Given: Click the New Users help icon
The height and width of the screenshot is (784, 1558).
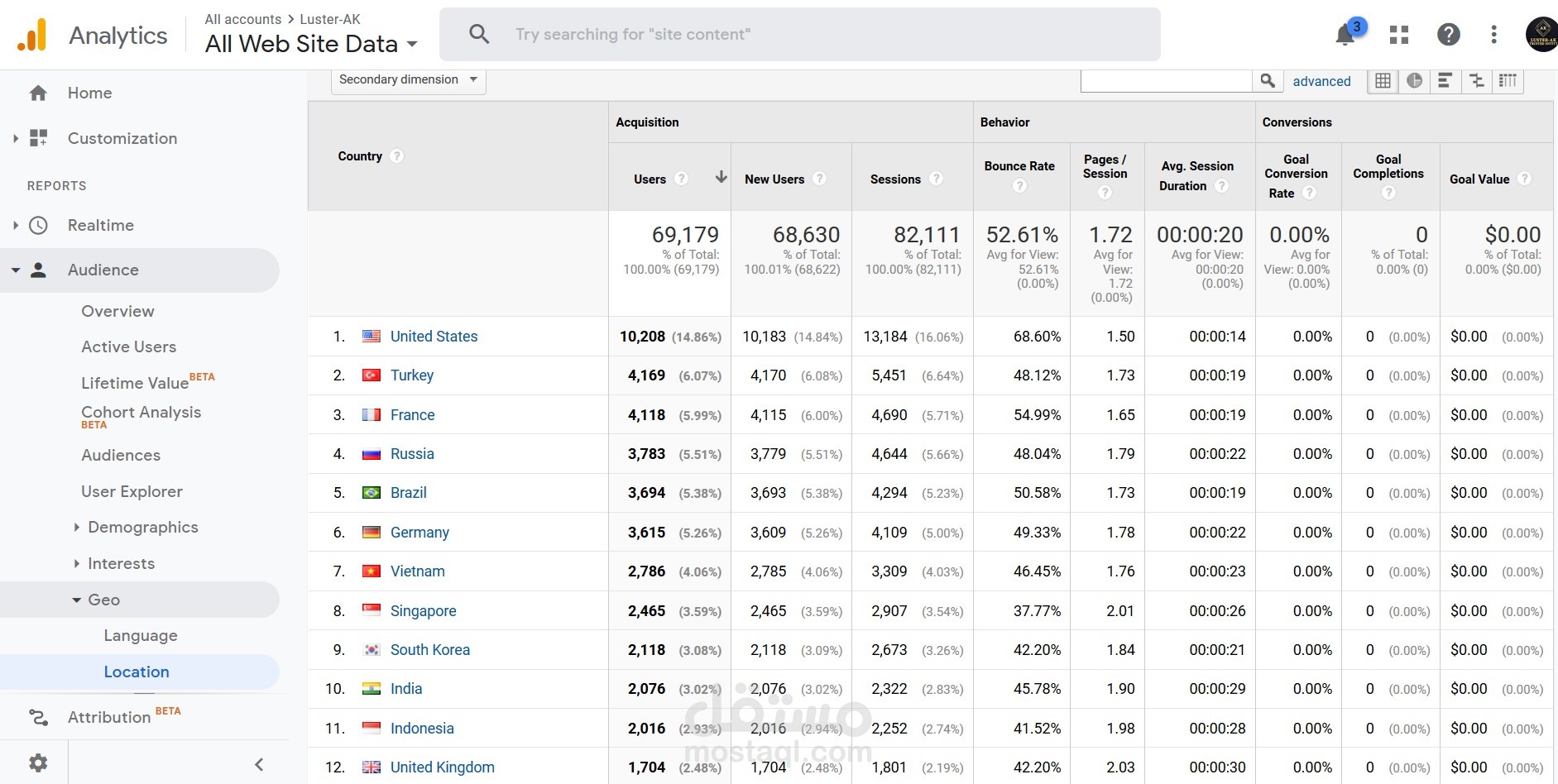Looking at the screenshot, I should tap(819, 179).
